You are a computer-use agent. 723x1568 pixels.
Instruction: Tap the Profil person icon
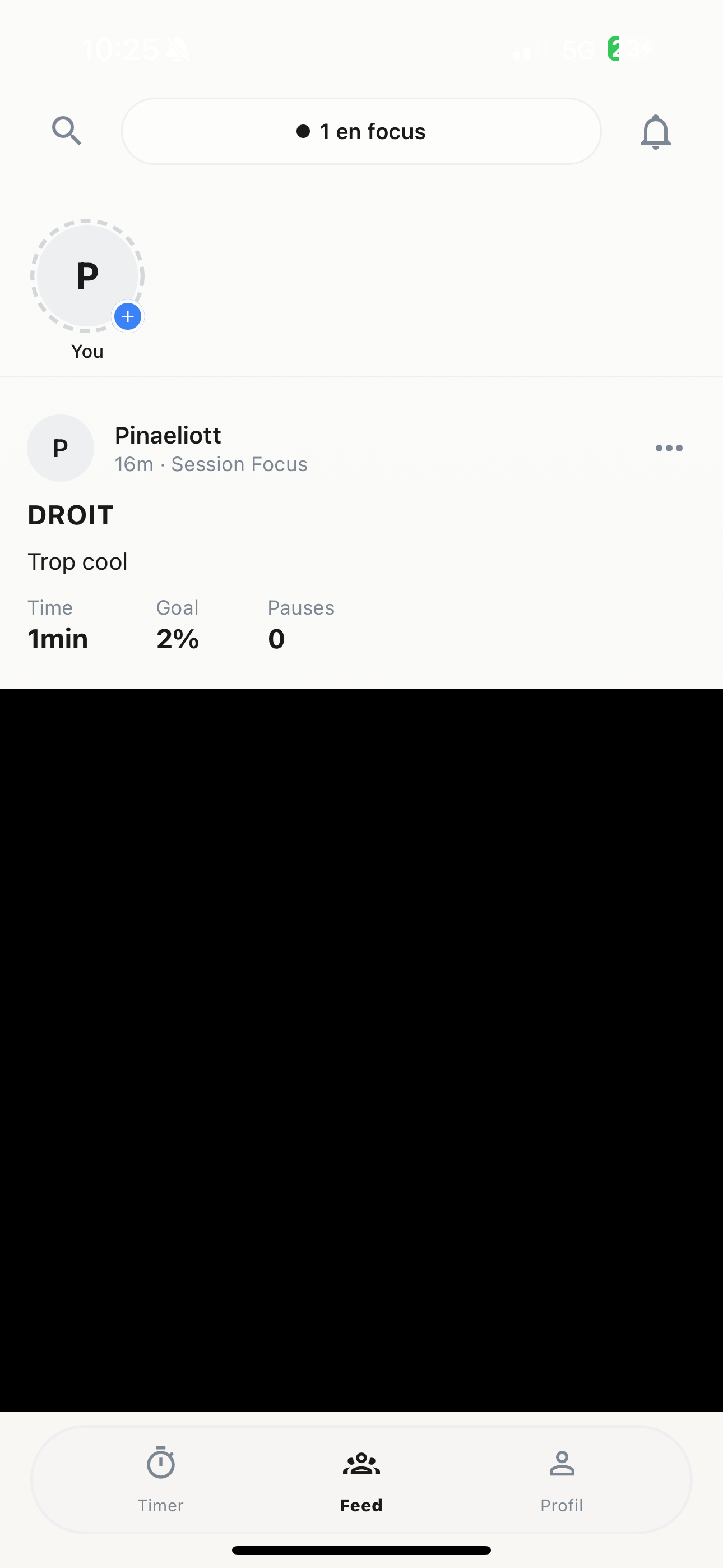click(x=561, y=1463)
